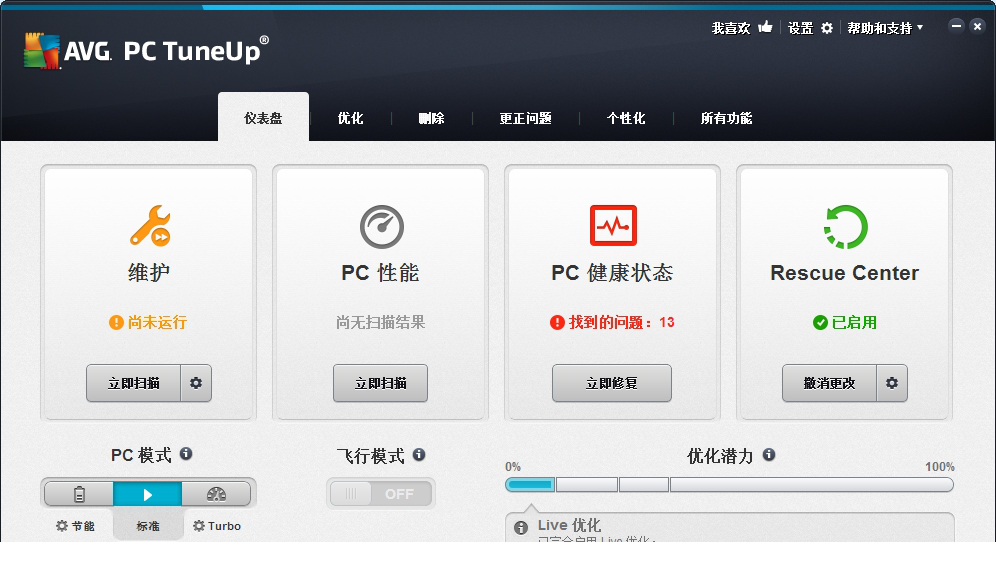Click the PC 性能 speedometer icon
996x563 pixels.
382,226
